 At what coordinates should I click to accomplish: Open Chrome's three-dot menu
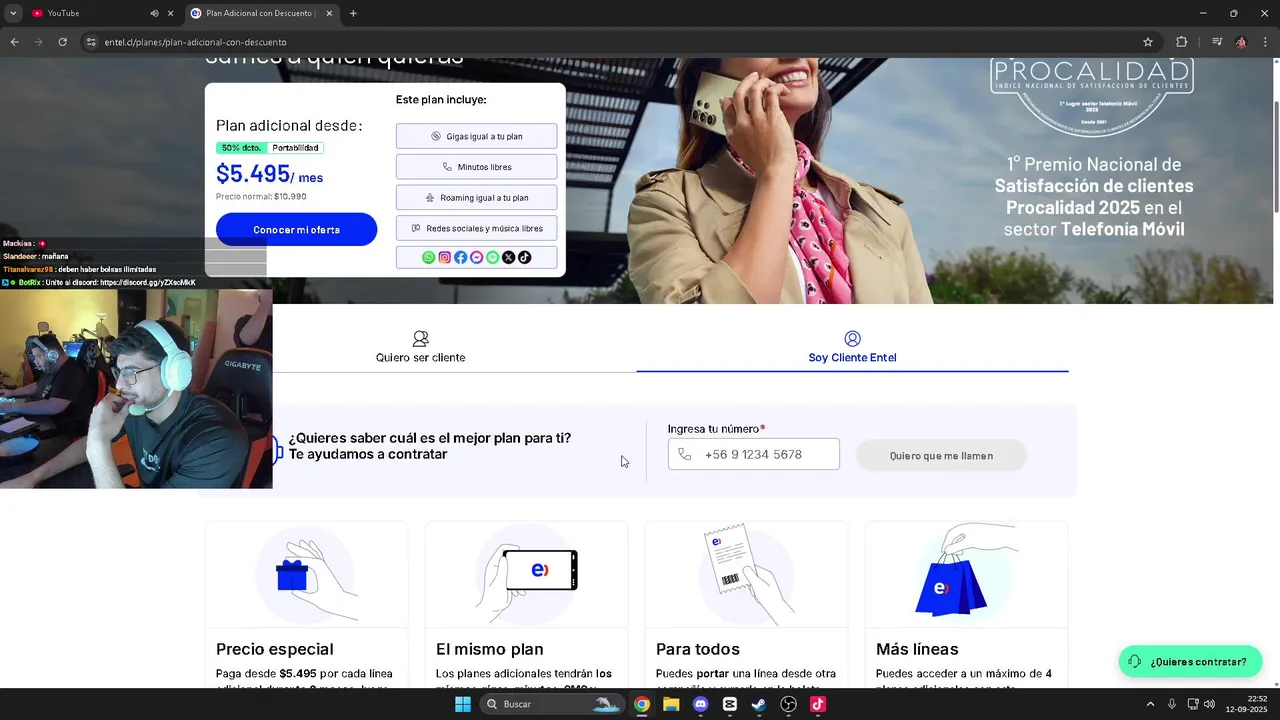(1266, 42)
